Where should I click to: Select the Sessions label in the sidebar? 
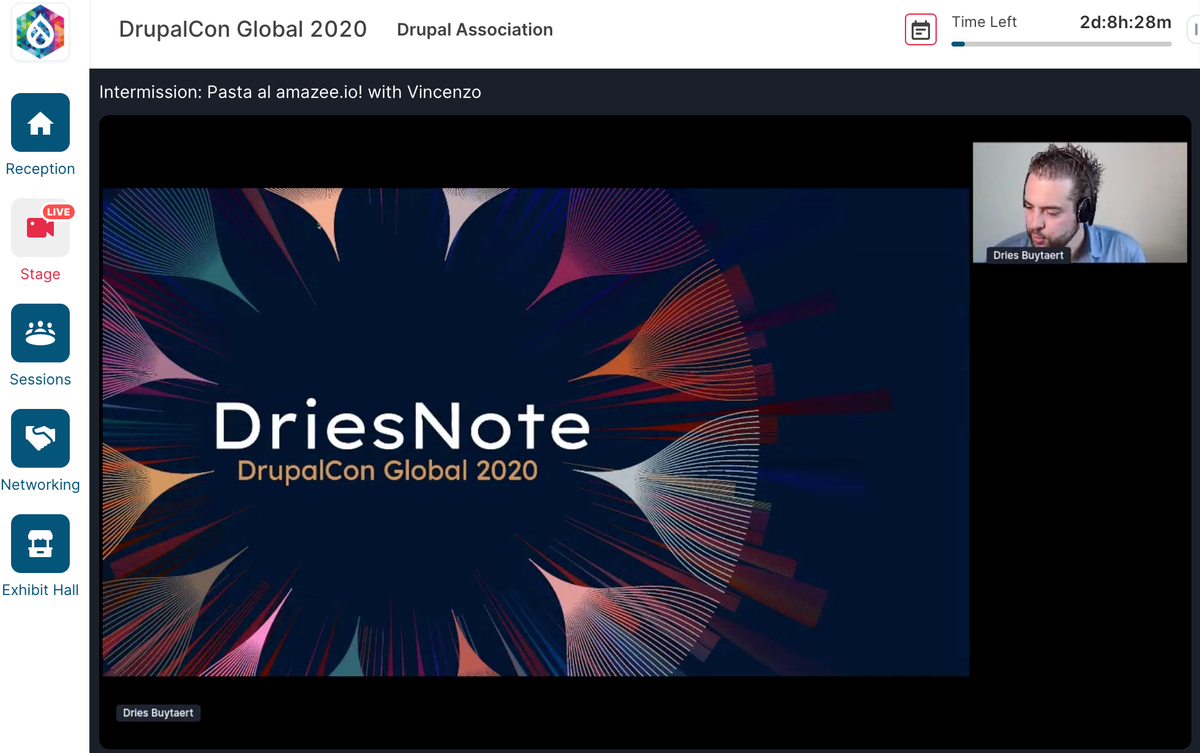tap(40, 379)
